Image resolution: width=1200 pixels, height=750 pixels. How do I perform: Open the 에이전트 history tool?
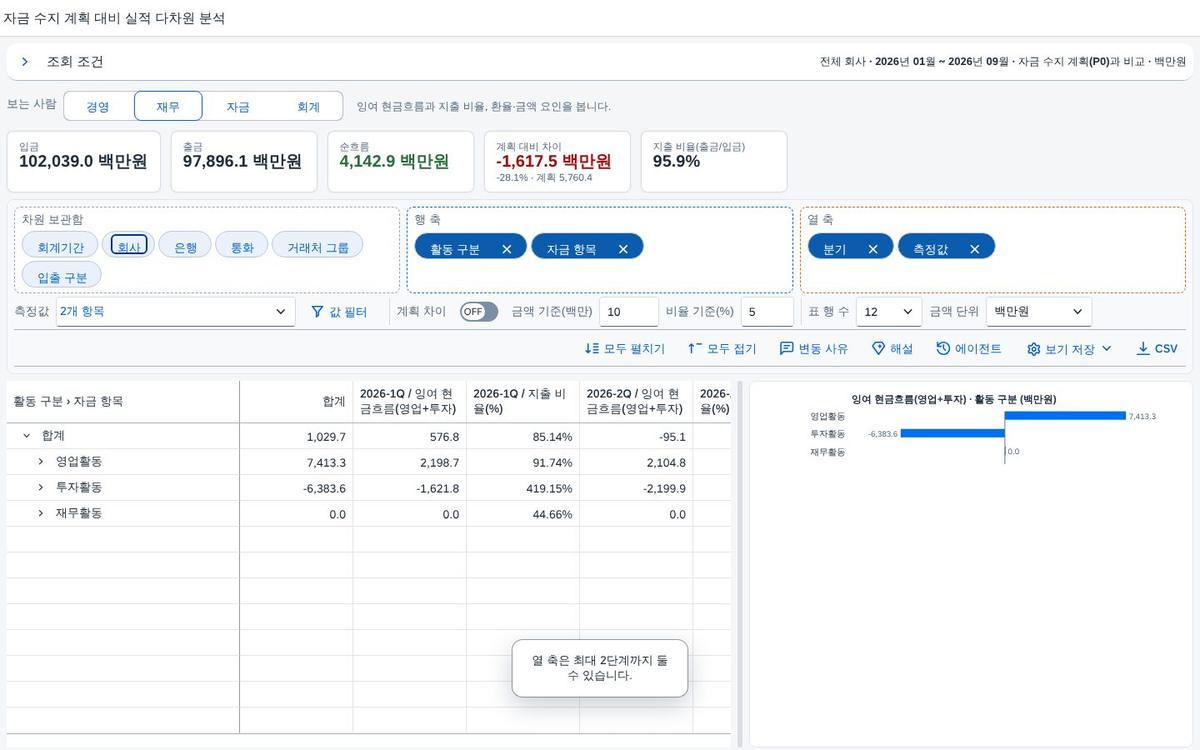[969, 349]
